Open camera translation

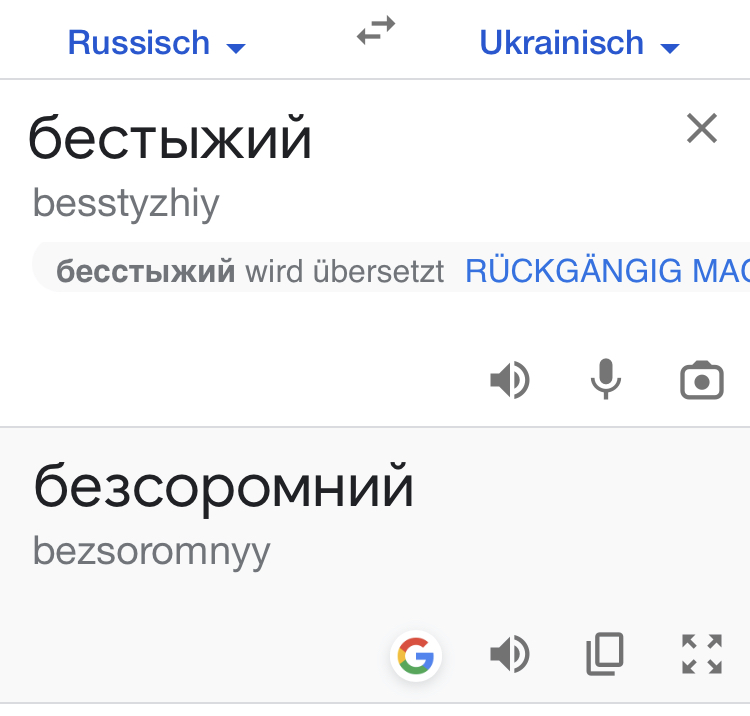(702, 380)
